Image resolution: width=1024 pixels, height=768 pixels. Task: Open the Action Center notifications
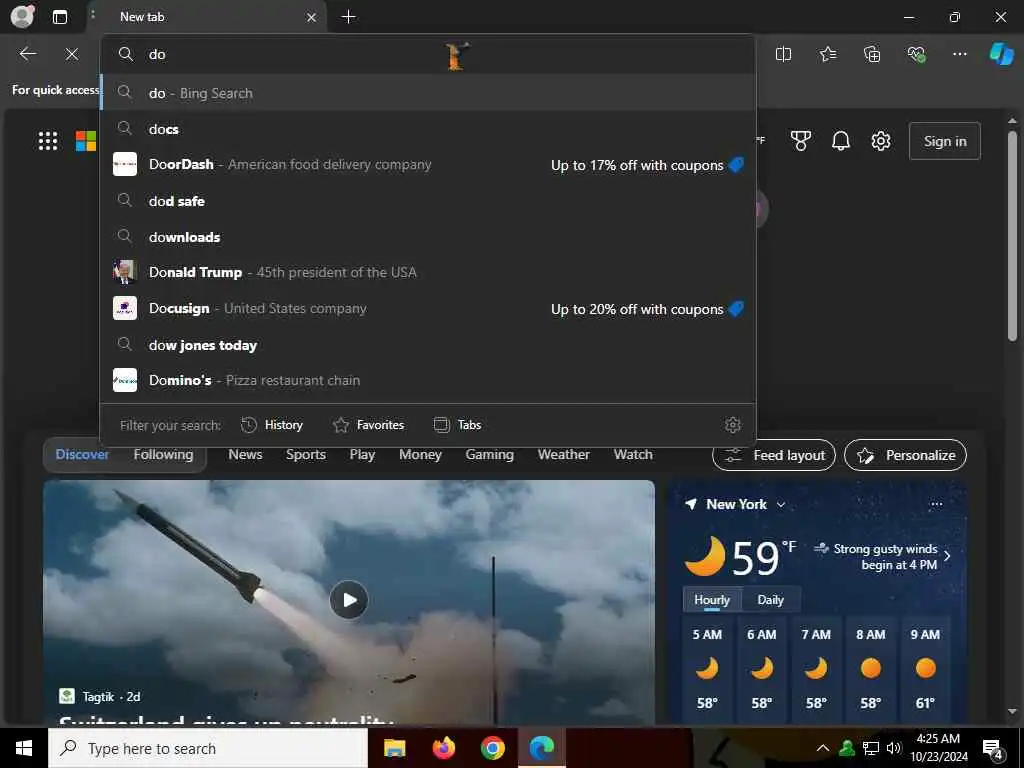[993, 749]
